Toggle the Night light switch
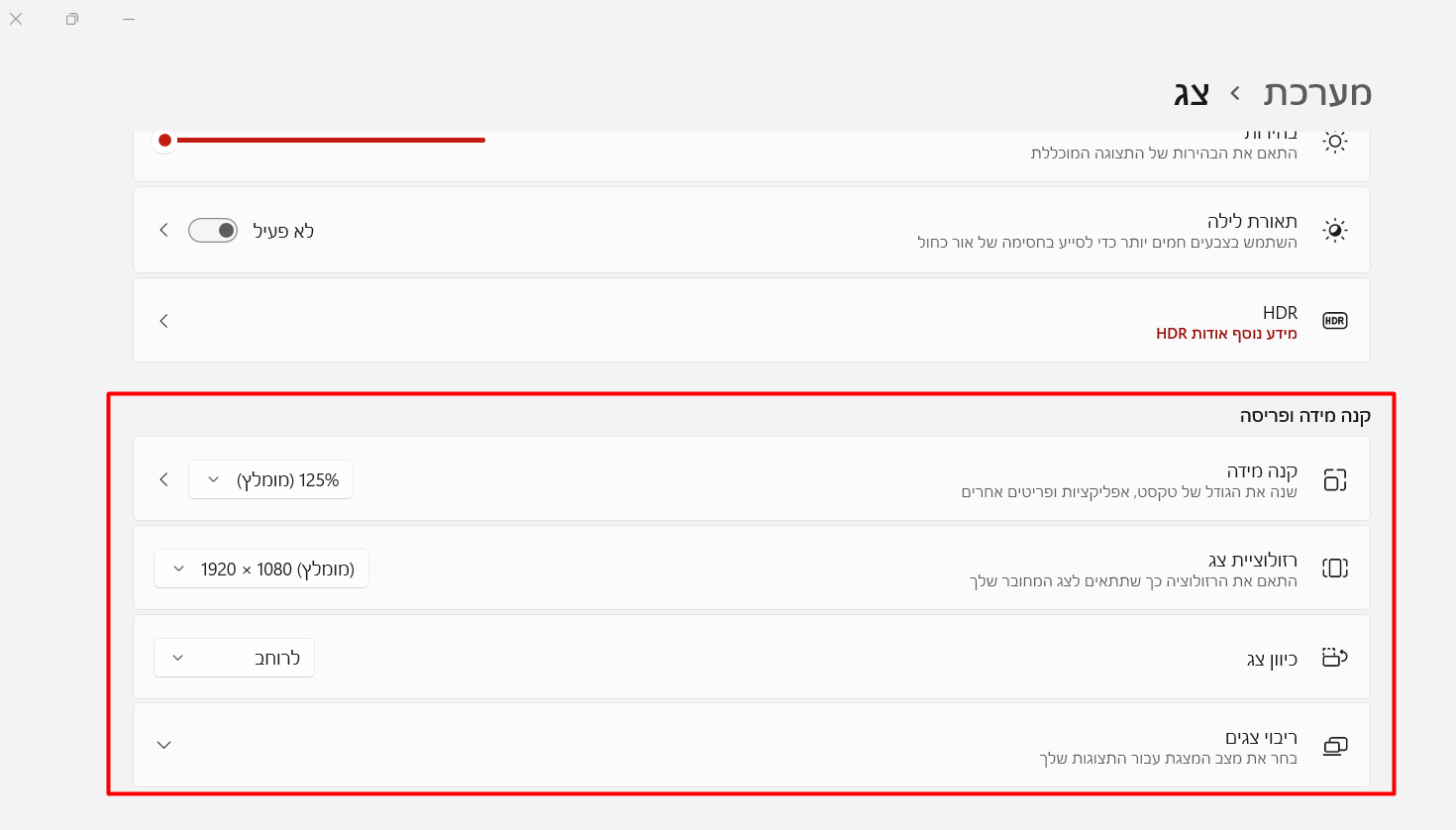Image resolution: width=1456 pixels, height=830 pixels. point(213,231)
